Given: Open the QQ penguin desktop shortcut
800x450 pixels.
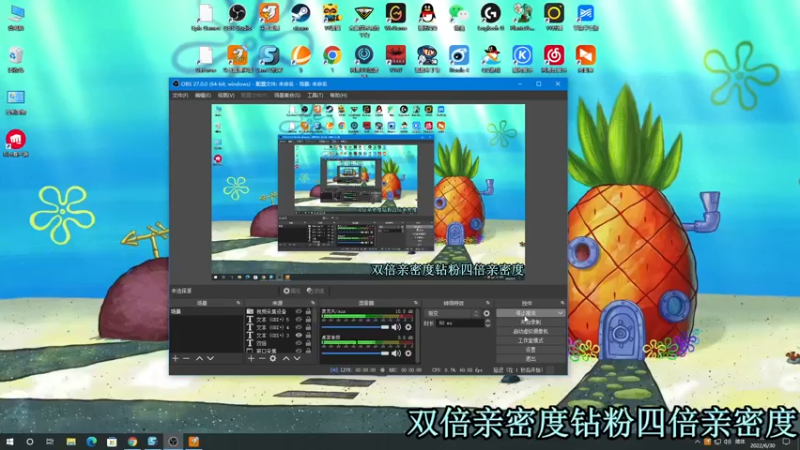Looking at the screenshot, I should (x=428, y=17).
